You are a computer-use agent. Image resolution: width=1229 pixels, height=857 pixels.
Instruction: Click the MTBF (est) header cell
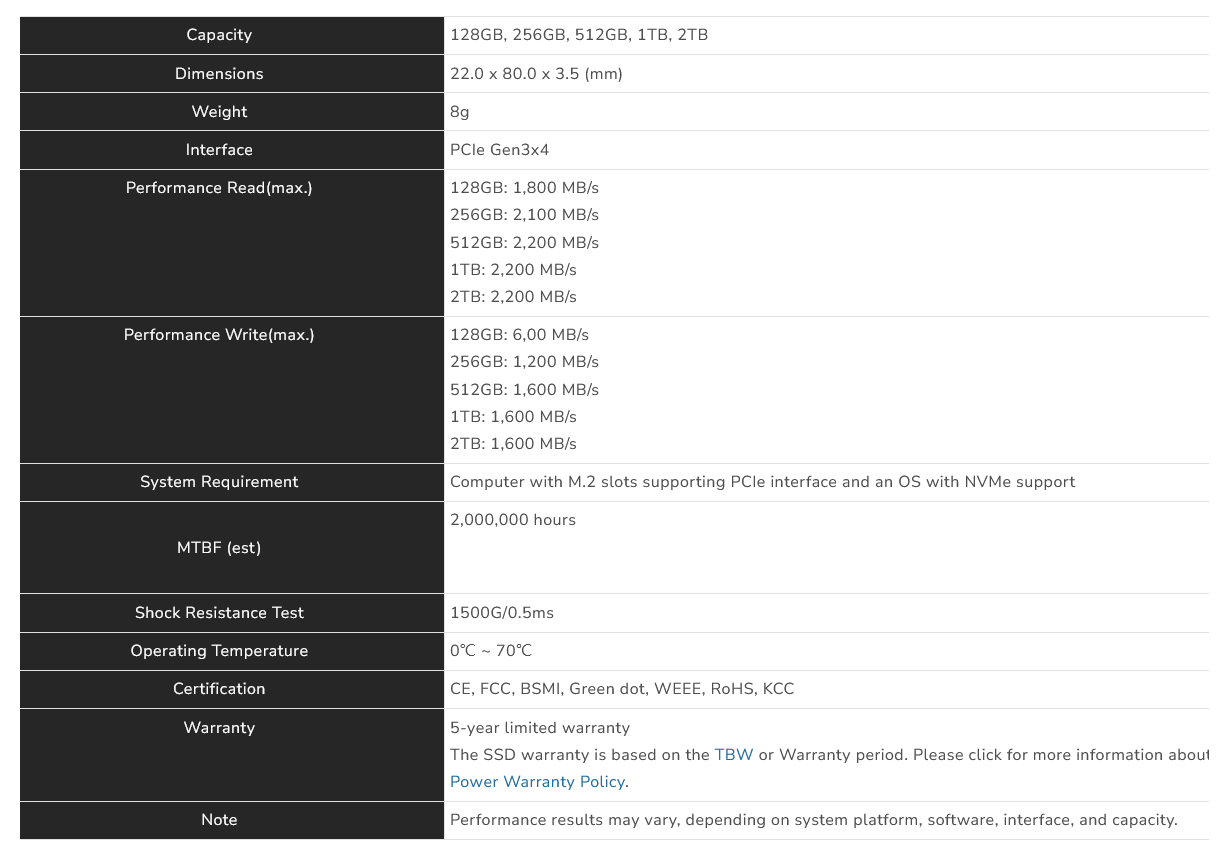pyautogui.click(x=219, y=548)
